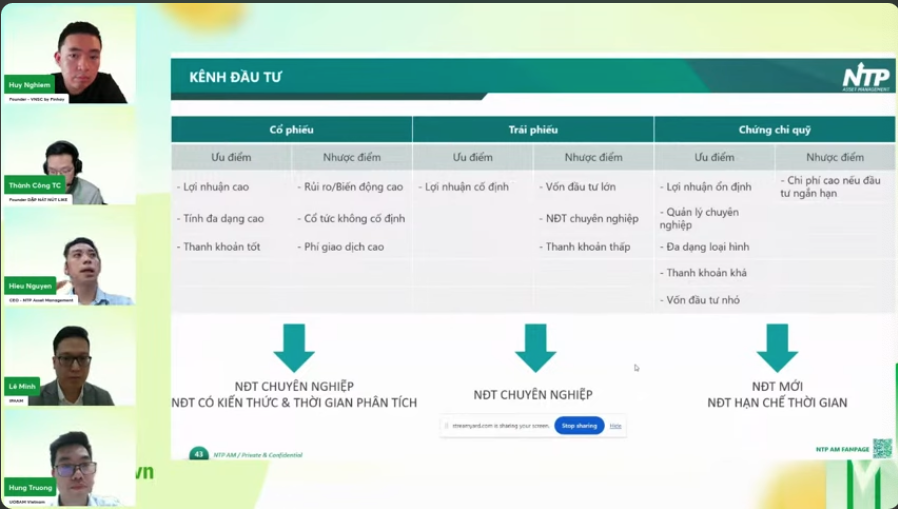Image resolution: width=898 pixels, height=509 pixels.
Task: Click the Stop sharing button
Action: [x=579, y=425]
